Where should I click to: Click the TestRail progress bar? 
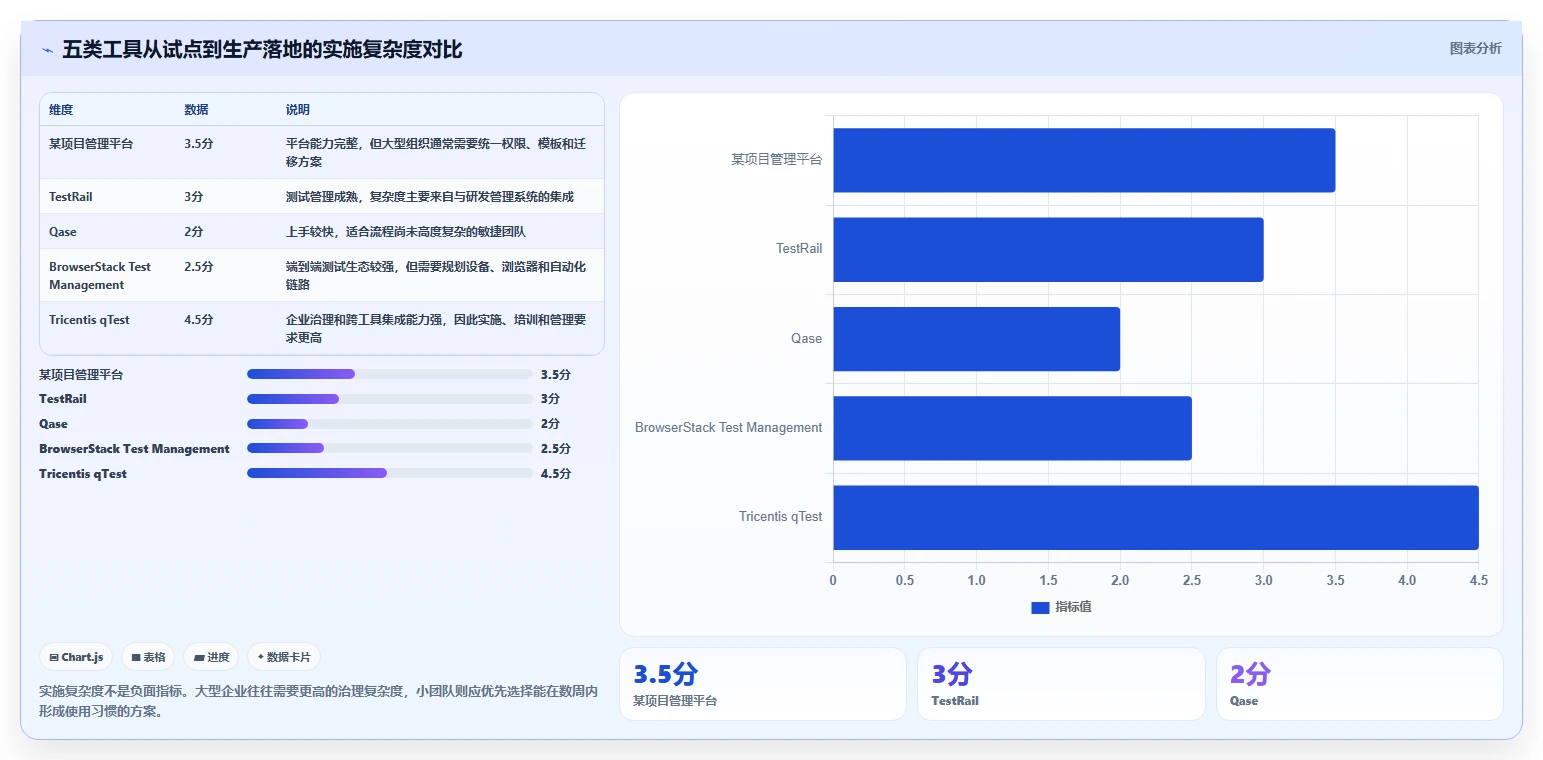tap(389, 399)
